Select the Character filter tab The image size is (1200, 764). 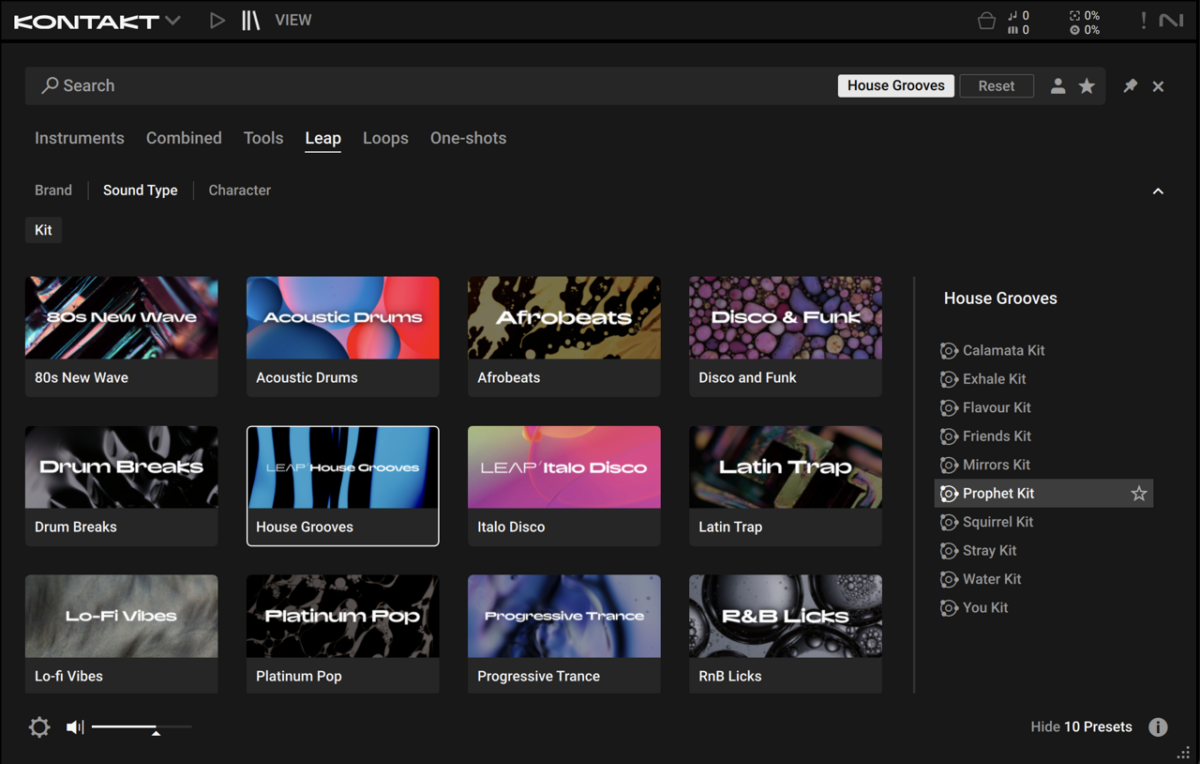(x=239, y=190)
